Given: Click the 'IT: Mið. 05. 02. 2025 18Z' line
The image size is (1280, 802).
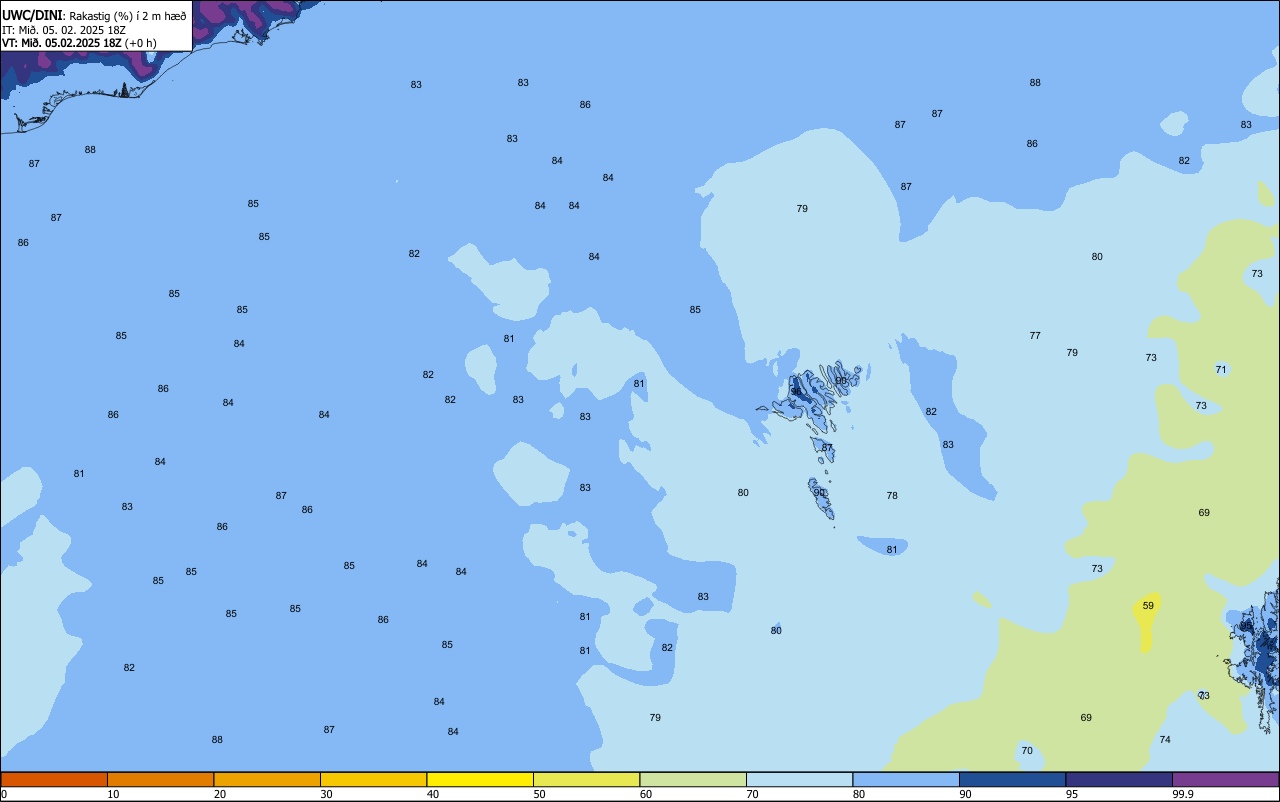Looking at the screenshot, I should [64, 29].
